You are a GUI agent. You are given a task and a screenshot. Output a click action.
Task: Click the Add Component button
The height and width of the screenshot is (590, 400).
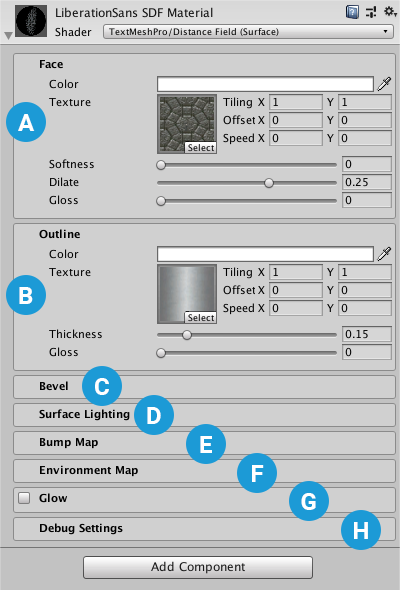[x=198, y=567]
